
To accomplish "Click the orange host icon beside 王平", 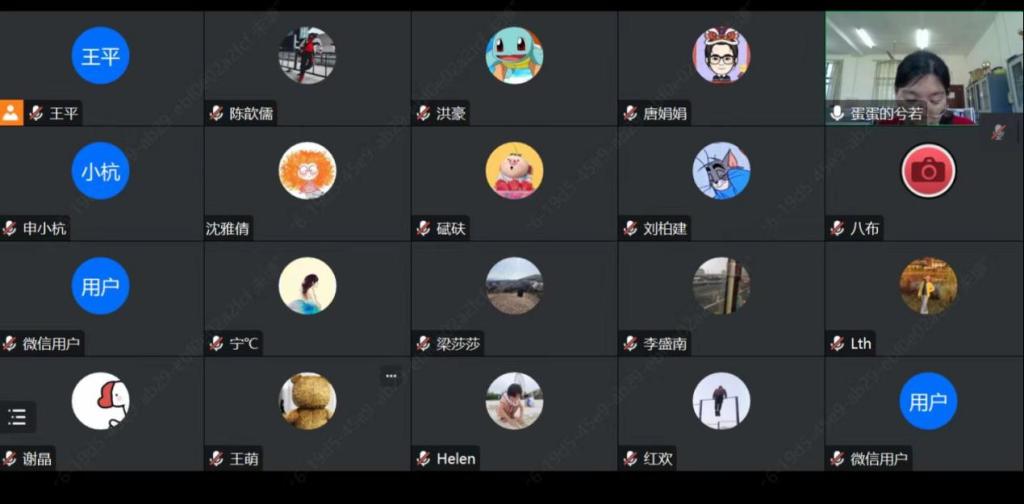I will tap(11, 113).
